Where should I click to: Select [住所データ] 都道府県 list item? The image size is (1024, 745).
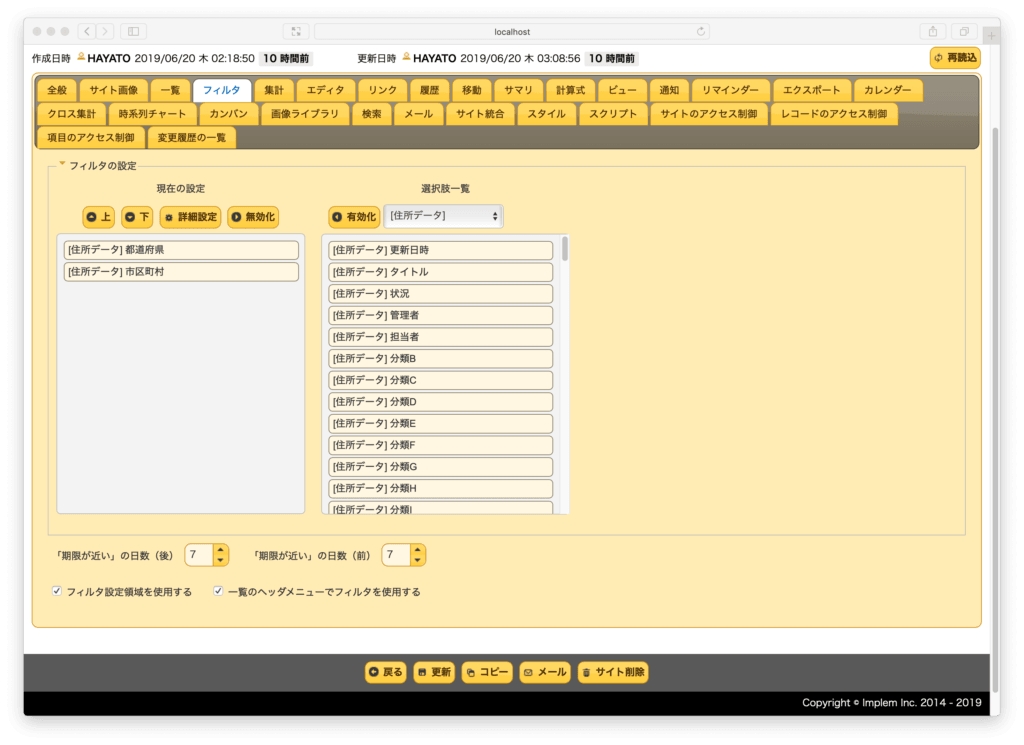tap(181, 250)
